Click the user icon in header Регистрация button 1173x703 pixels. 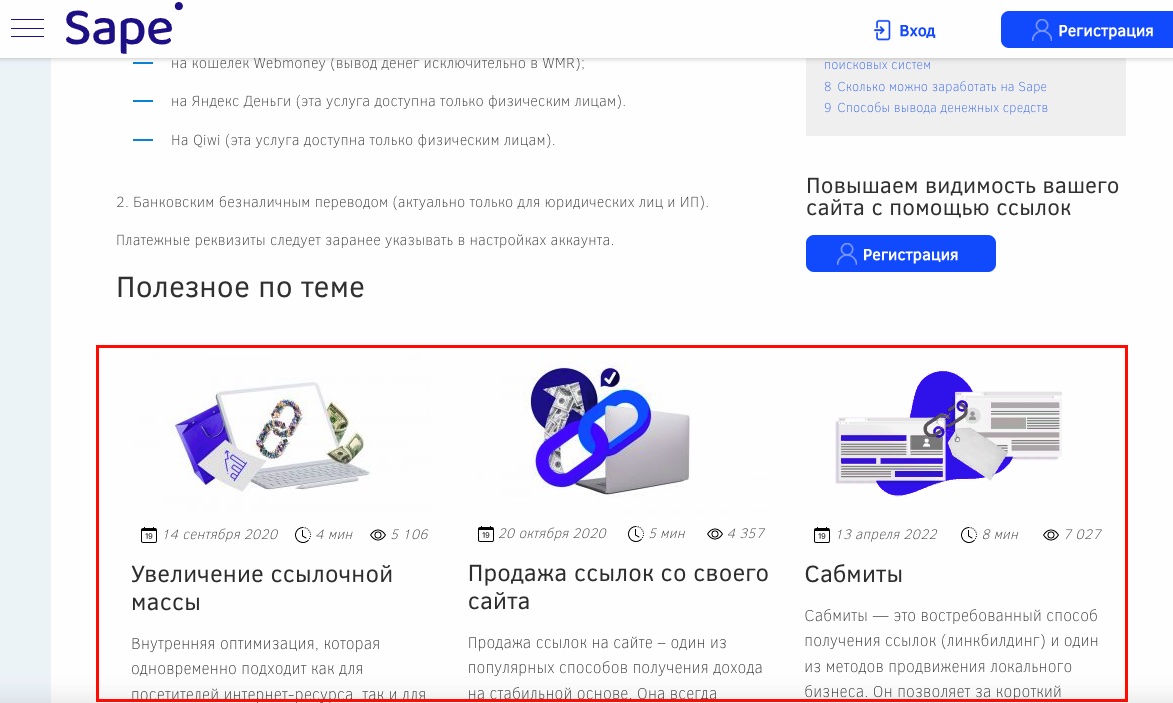(1041, 30)
